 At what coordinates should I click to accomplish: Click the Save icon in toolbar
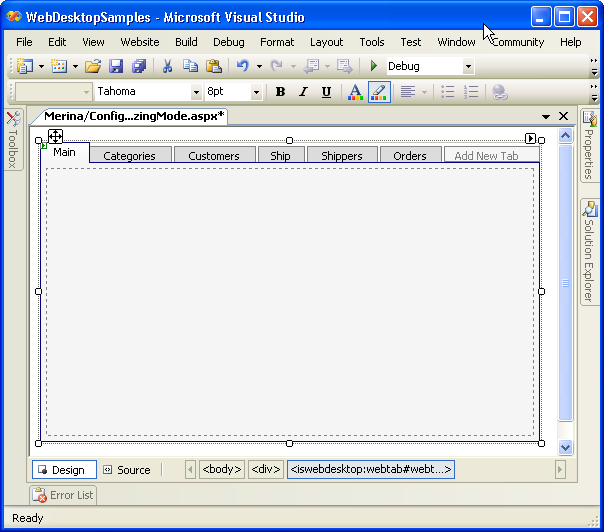point(116,66)
